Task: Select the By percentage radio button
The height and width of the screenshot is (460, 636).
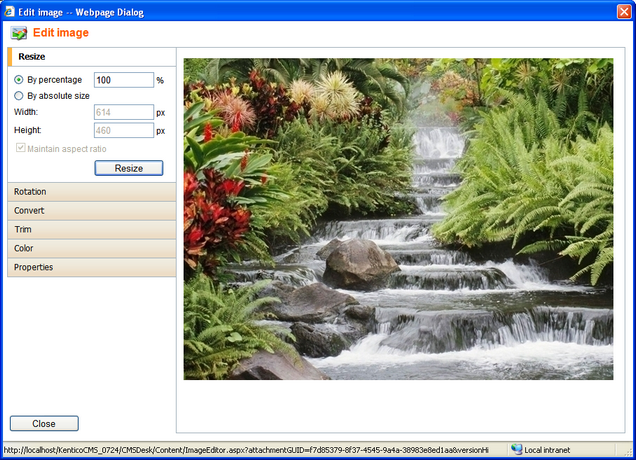Action: (19, 80)
